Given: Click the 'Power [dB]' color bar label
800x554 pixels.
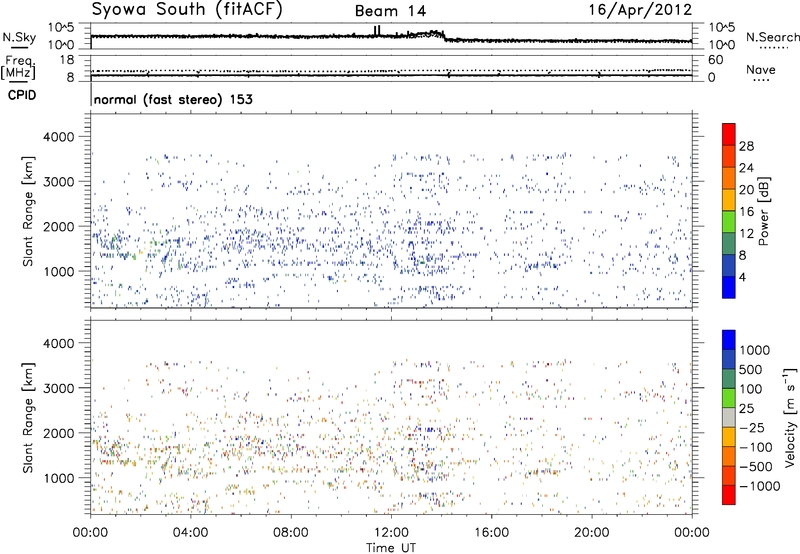Looking at the screenshot, I should coord(764,211).
